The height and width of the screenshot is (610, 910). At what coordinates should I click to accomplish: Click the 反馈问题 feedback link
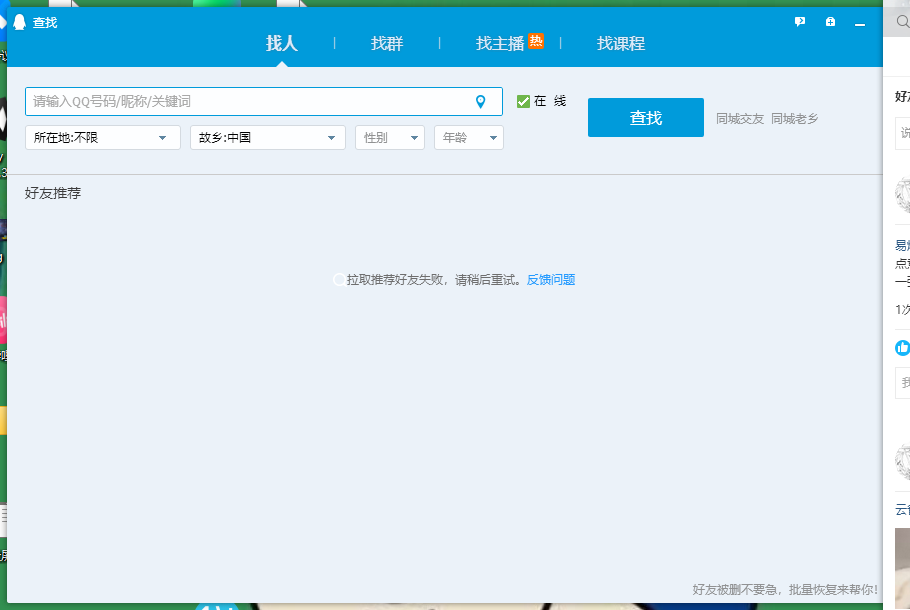(551, 280)
